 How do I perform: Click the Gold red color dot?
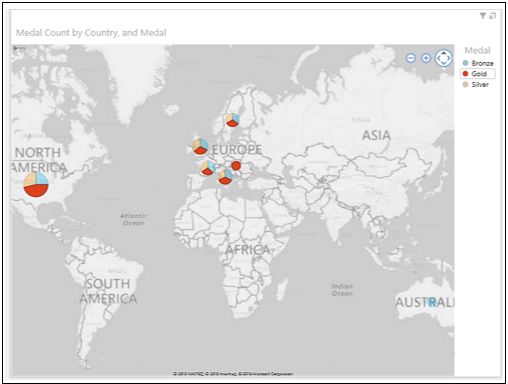(465, 74)
